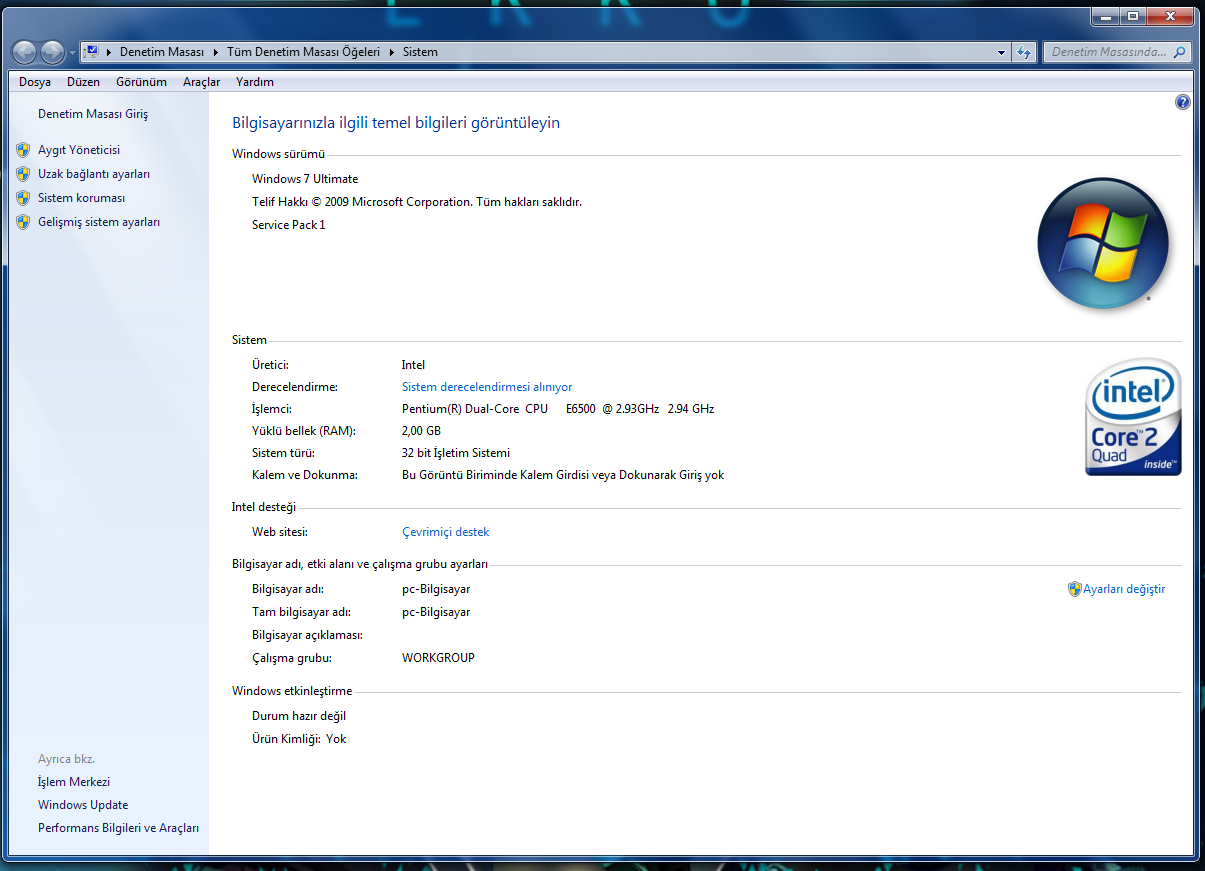The width and height of the screenshot is (1205, 871).
Task: Click the Windows logo orb image
Action: (1103, 243)
